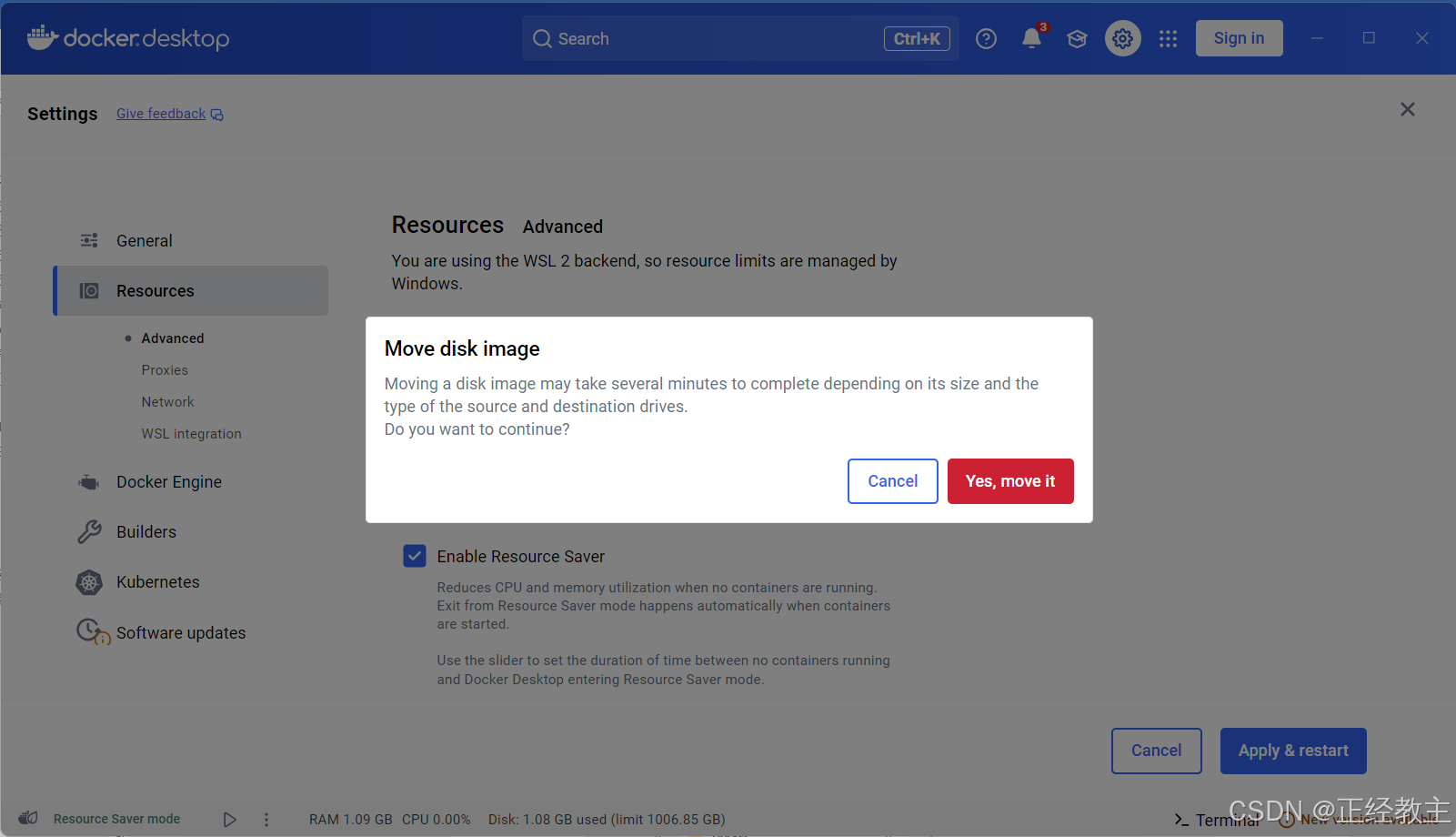Open the Learning center graduation cap icon
The width and height of the screenshot is (1456, 837).
point(1077,38)
